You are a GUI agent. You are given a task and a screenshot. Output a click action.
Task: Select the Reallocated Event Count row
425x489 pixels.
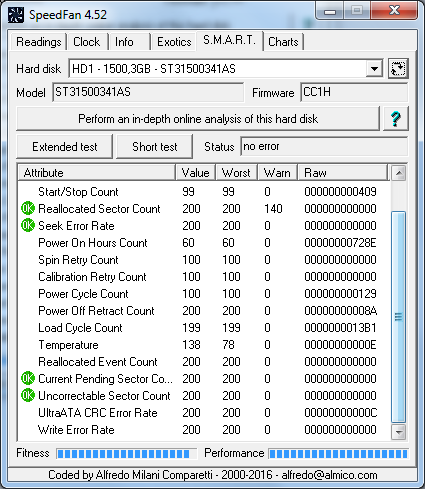pyautogui.click(x=204, y=362)
